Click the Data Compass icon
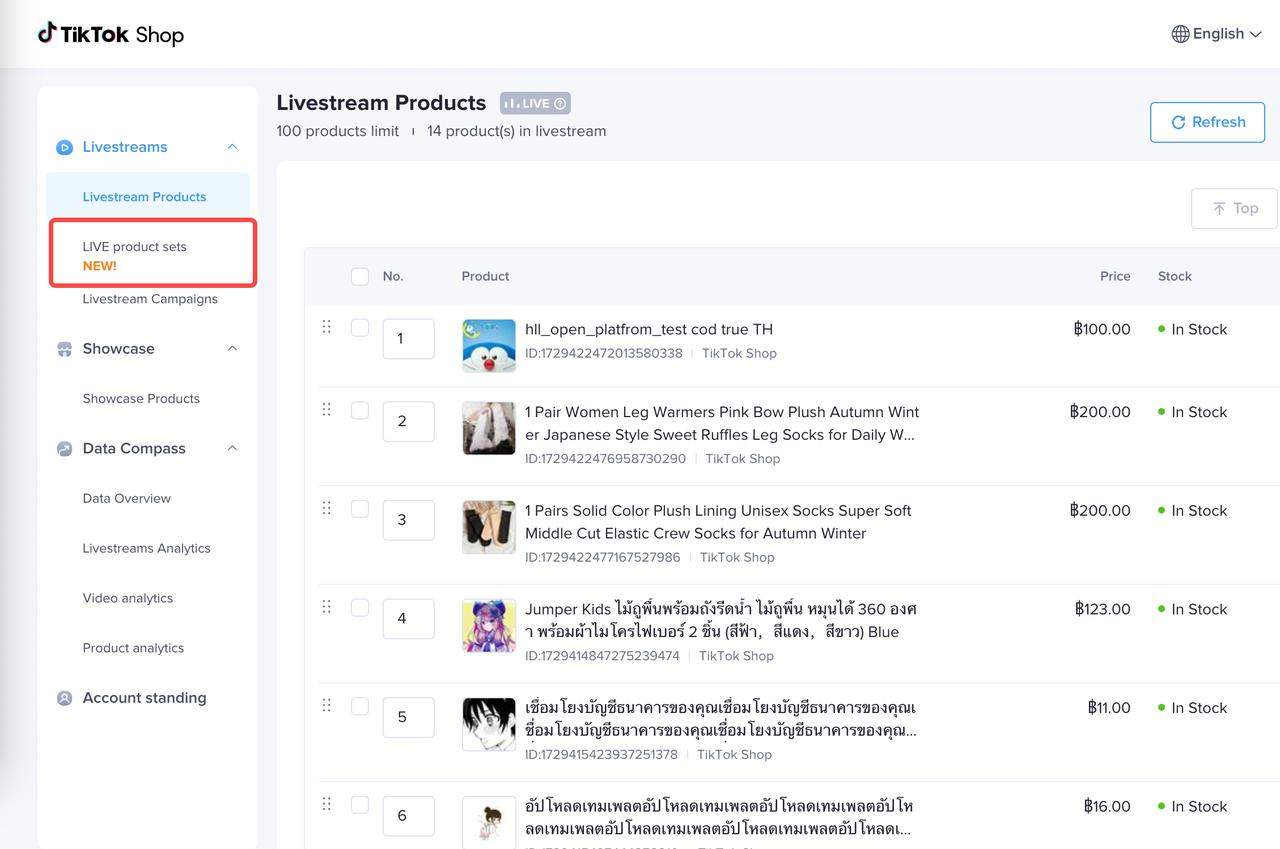Image resolution: width=1280 pixels, height=849 pixels. point(65,449)
